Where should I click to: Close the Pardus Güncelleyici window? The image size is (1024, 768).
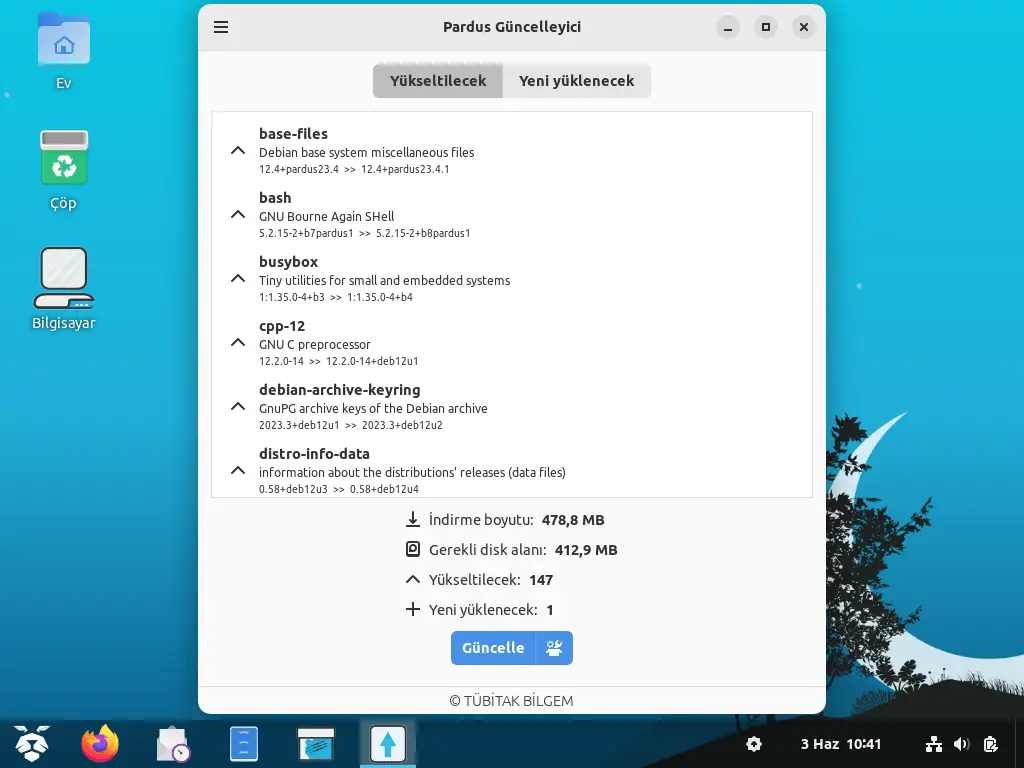click(x=803, y=27)
